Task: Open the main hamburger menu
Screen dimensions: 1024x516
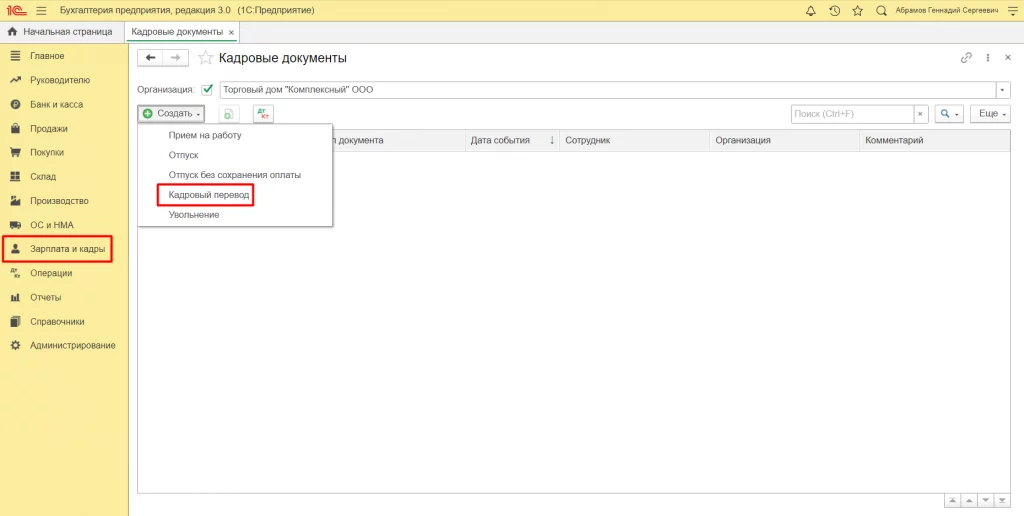Action: point(41,10)
